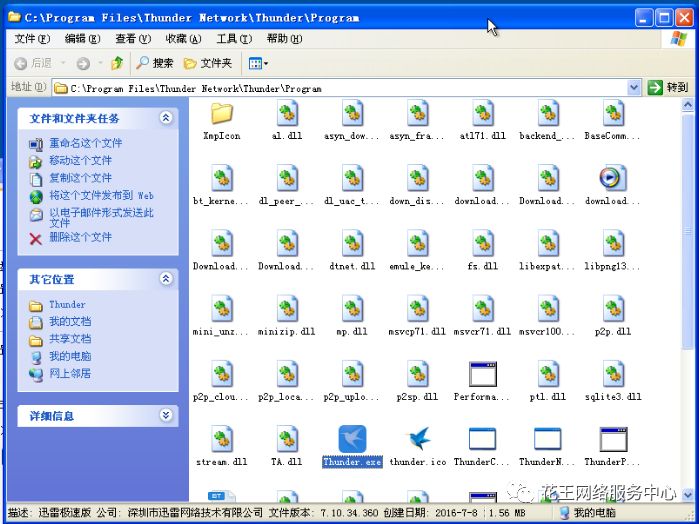Expand the 详细信息 panel

click(166, 415)
